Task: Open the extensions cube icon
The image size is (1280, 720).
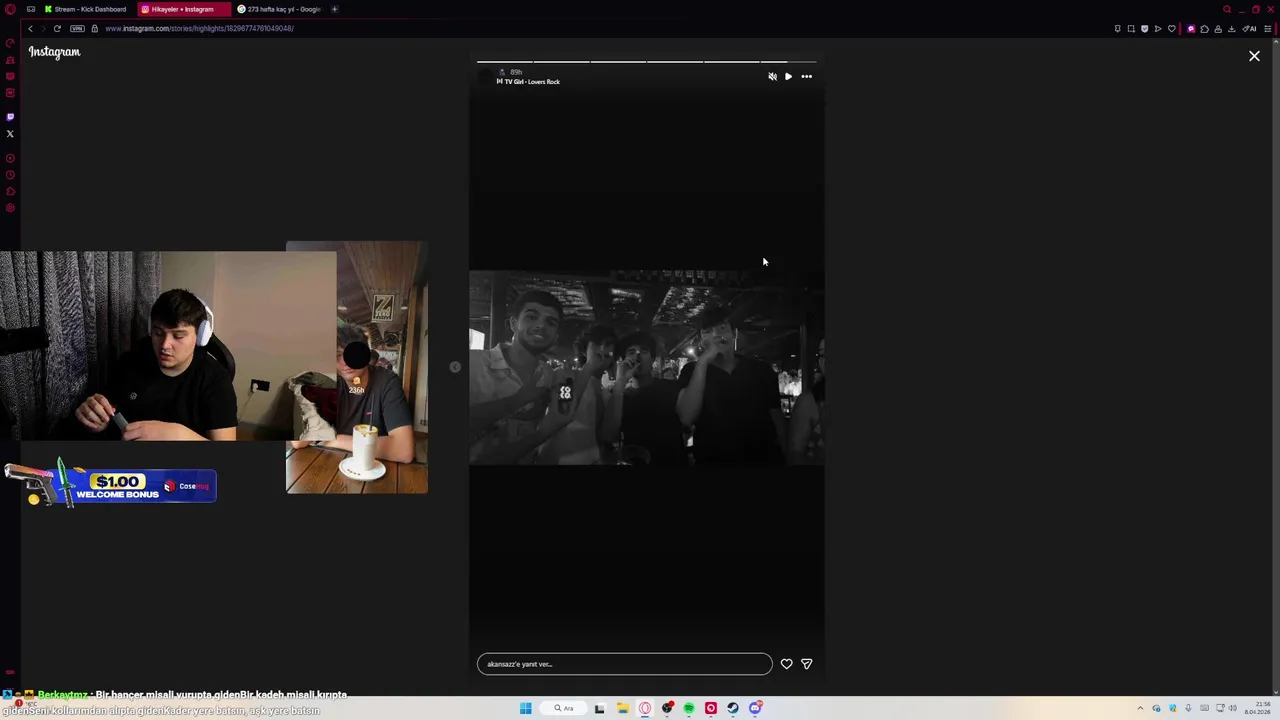Action: tap(1205, 29)
